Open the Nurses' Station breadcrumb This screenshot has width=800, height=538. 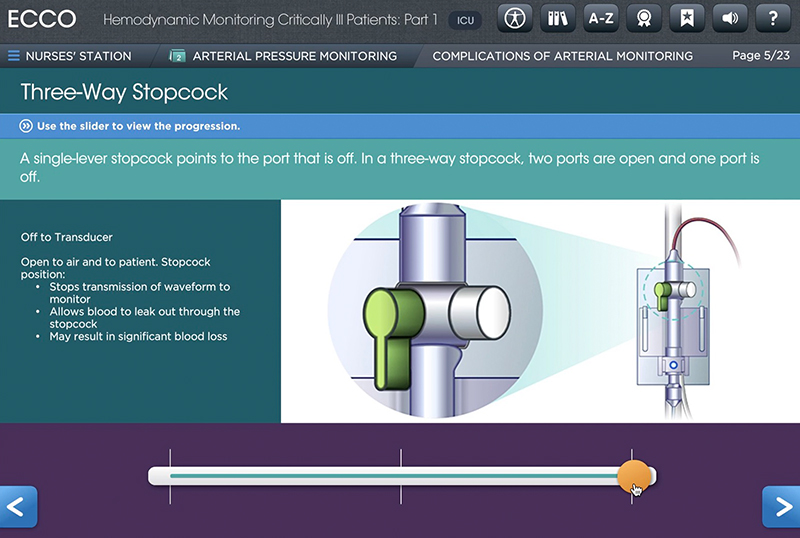coord(77,56)
